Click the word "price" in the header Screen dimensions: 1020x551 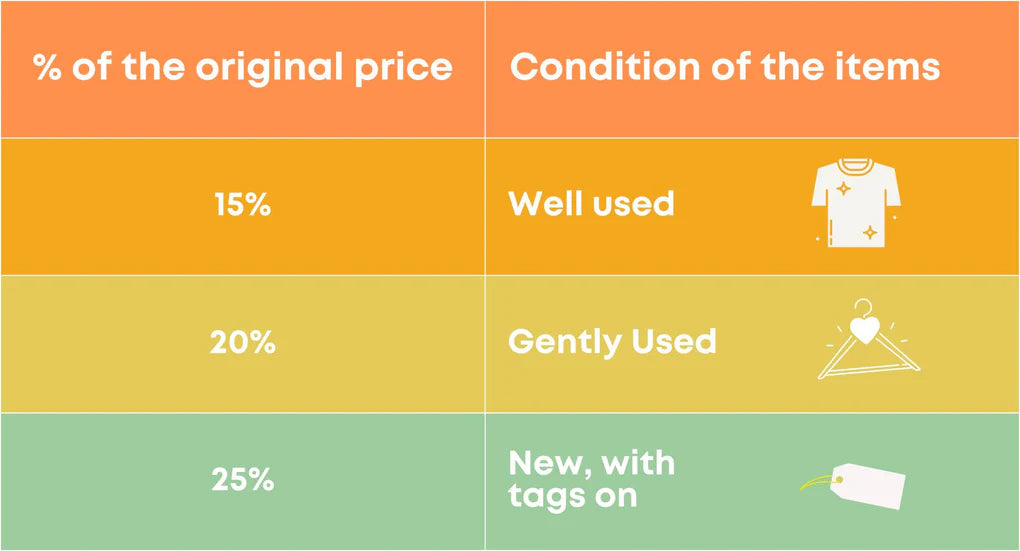point(403,70)
